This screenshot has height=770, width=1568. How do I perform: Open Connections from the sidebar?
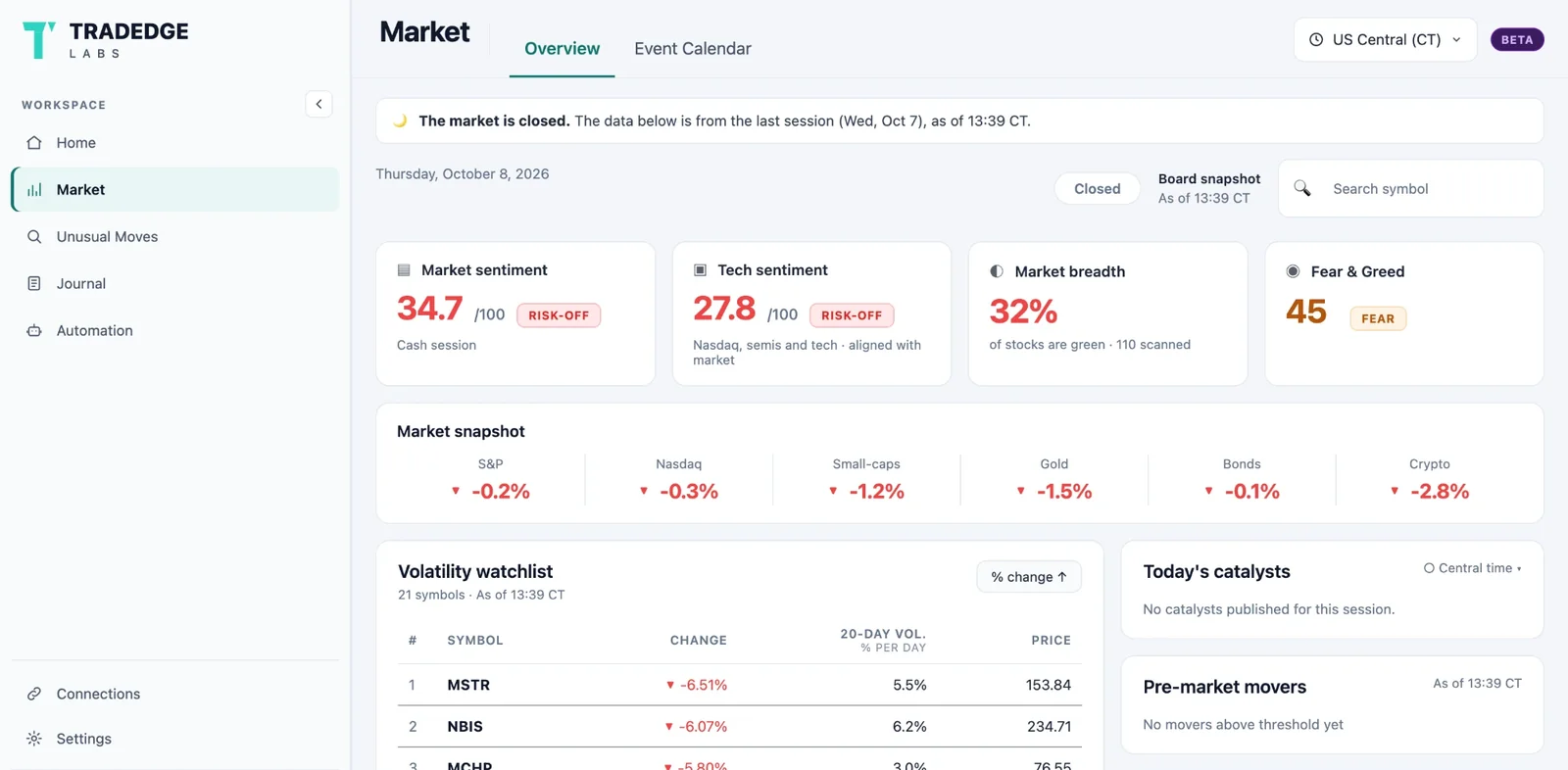(175, 694)
